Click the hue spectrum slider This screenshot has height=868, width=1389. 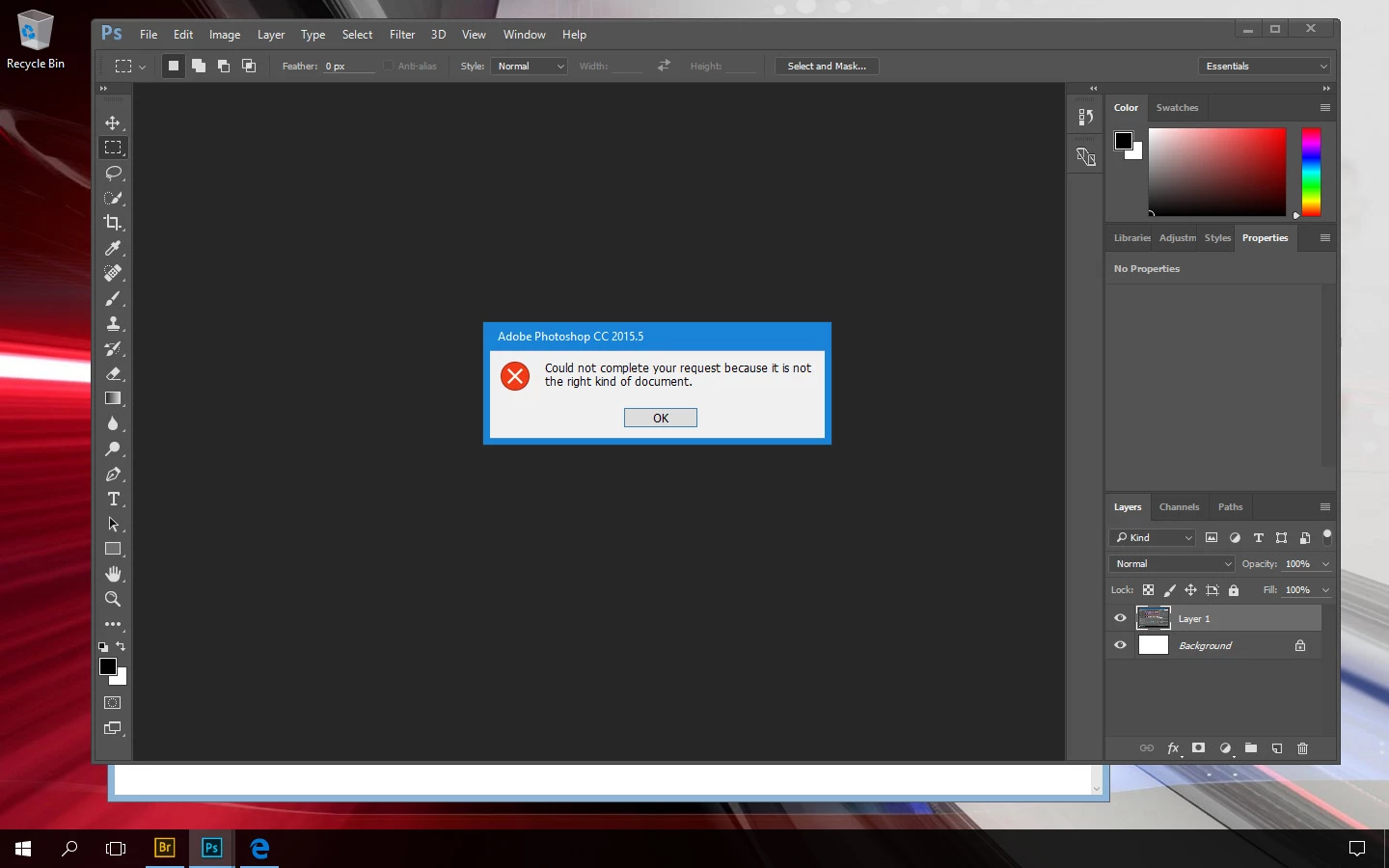[x=1311, y=172]
